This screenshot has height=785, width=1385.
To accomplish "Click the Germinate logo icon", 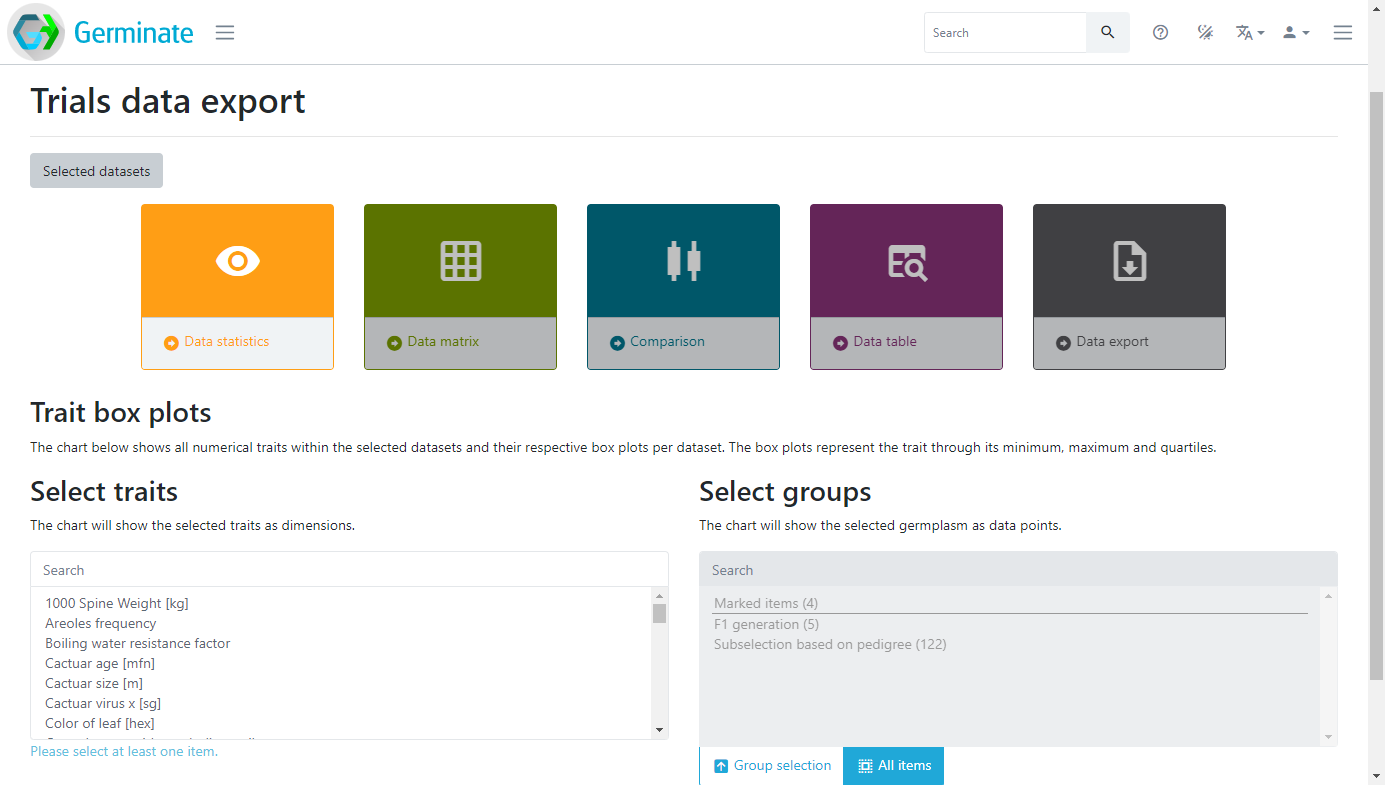I will [x=37, y=32].
